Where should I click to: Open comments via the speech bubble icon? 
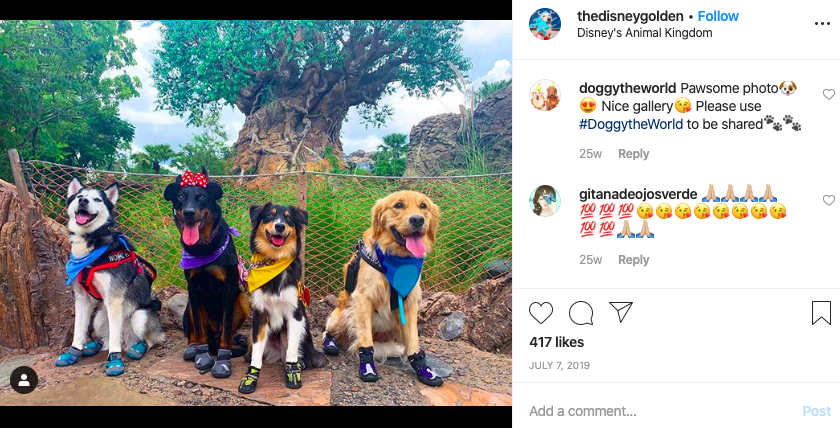581,313
